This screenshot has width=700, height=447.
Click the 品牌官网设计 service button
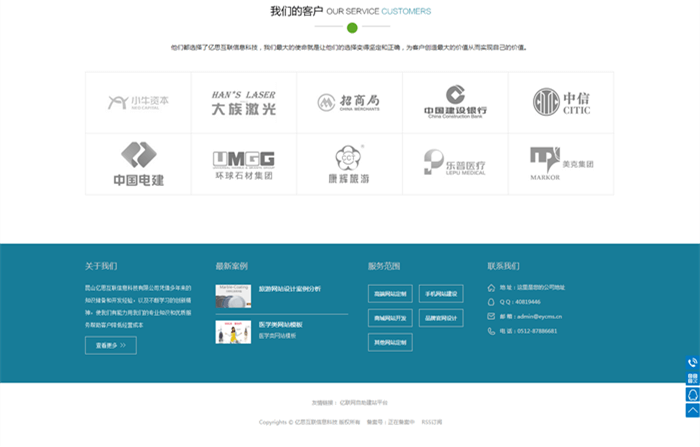click(441, 318)
